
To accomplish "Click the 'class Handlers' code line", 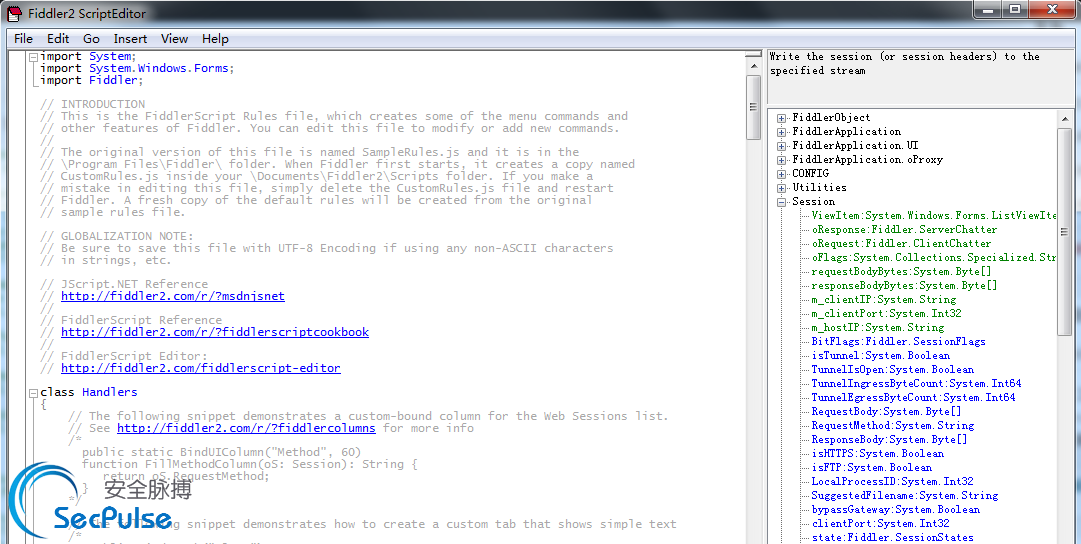I will point(89,392).
